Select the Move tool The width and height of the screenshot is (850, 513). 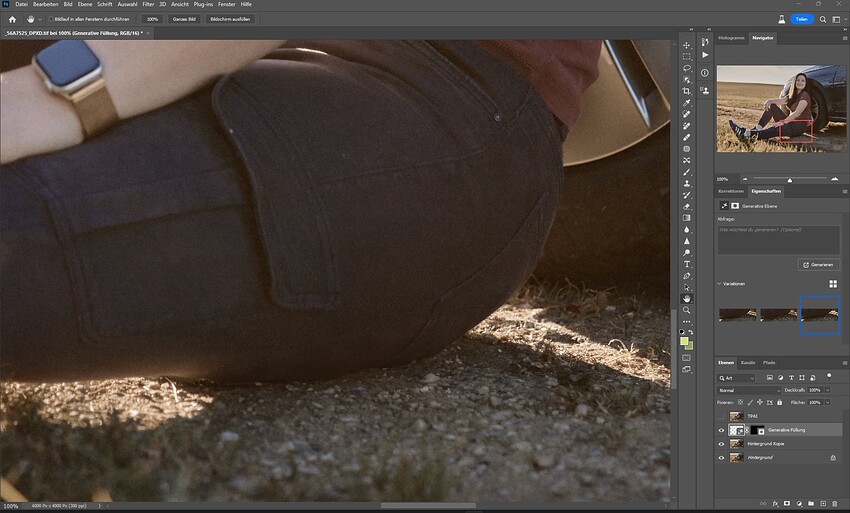point(687,45)
